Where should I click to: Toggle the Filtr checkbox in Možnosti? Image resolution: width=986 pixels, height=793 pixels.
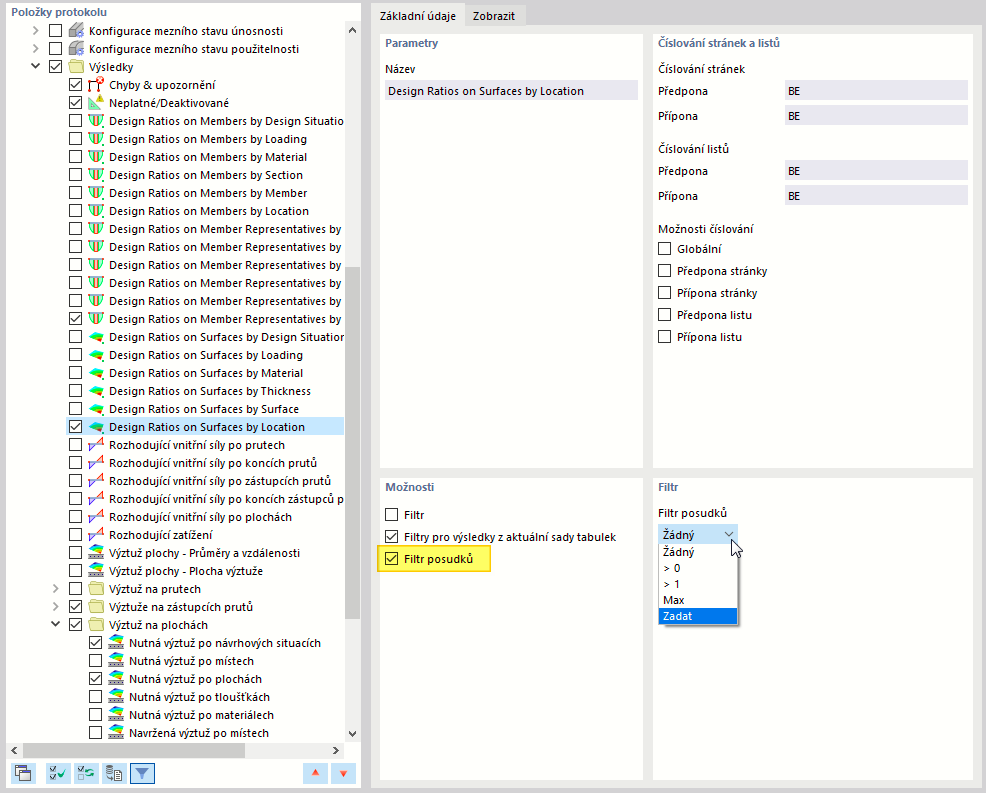(392, 514)
